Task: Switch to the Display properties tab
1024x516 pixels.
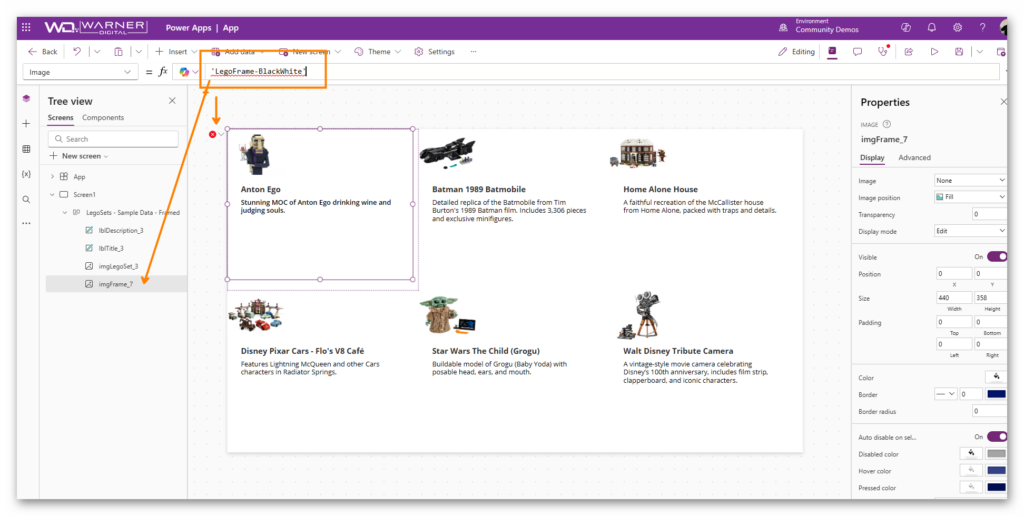Action: (872, 157)
